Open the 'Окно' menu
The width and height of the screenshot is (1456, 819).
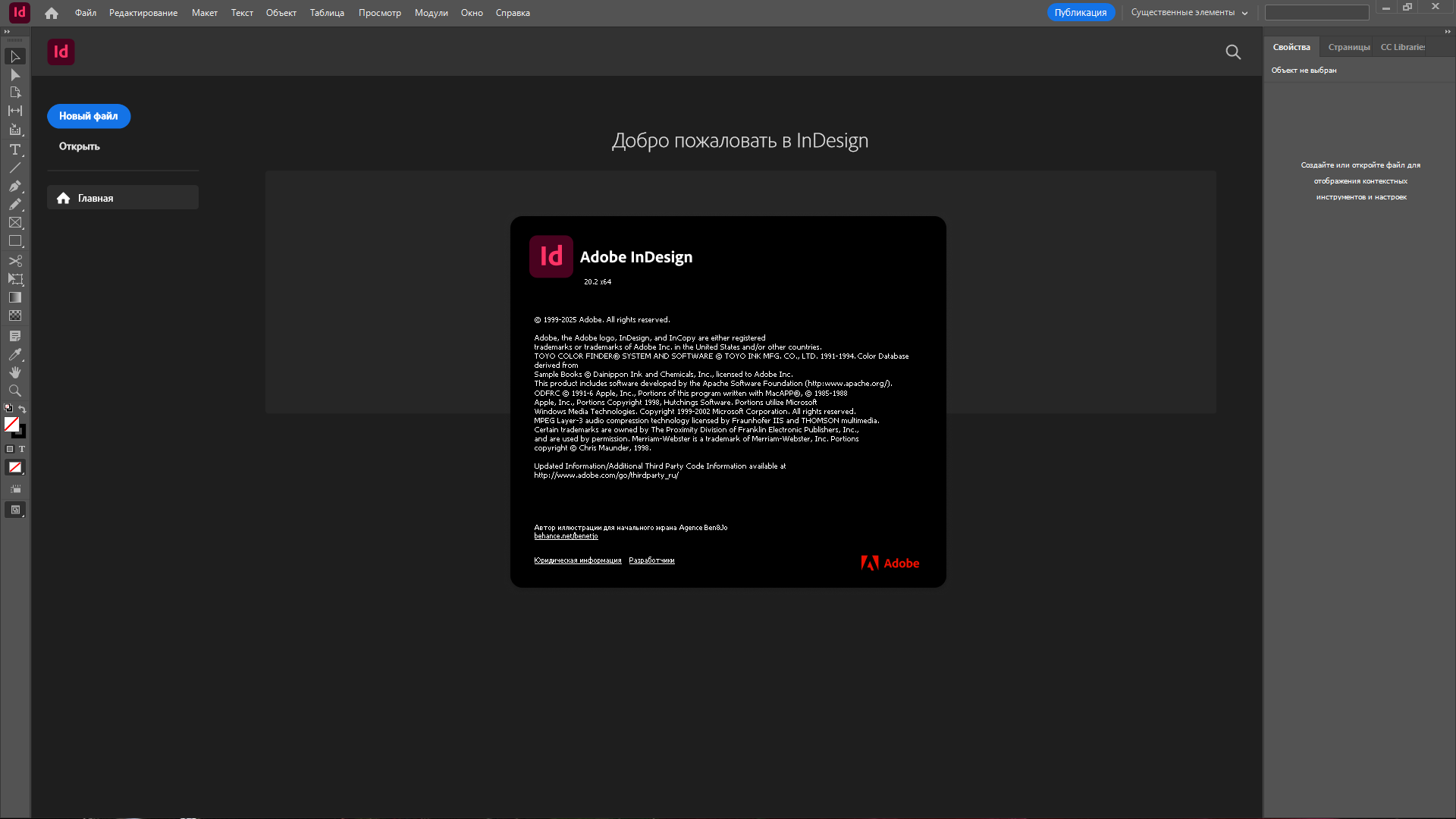tap(472, 13)
